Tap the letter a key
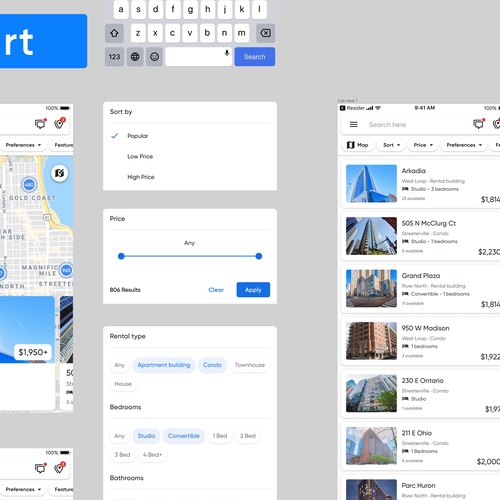 (x=121, y=9)
